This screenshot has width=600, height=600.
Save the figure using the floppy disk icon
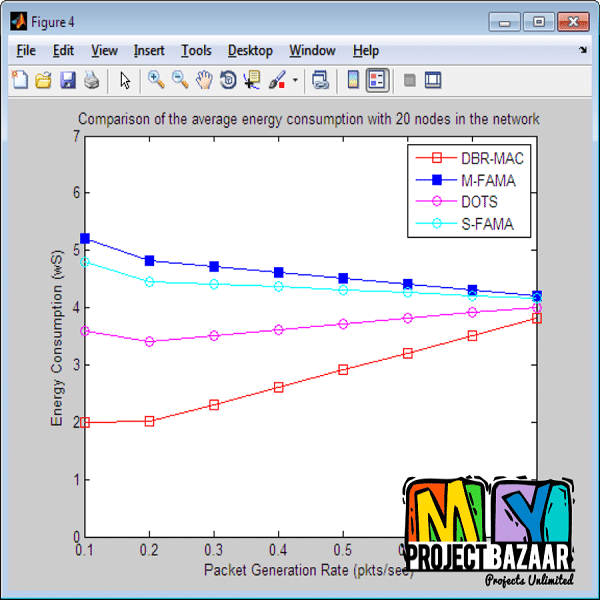(x=67, y=80)
